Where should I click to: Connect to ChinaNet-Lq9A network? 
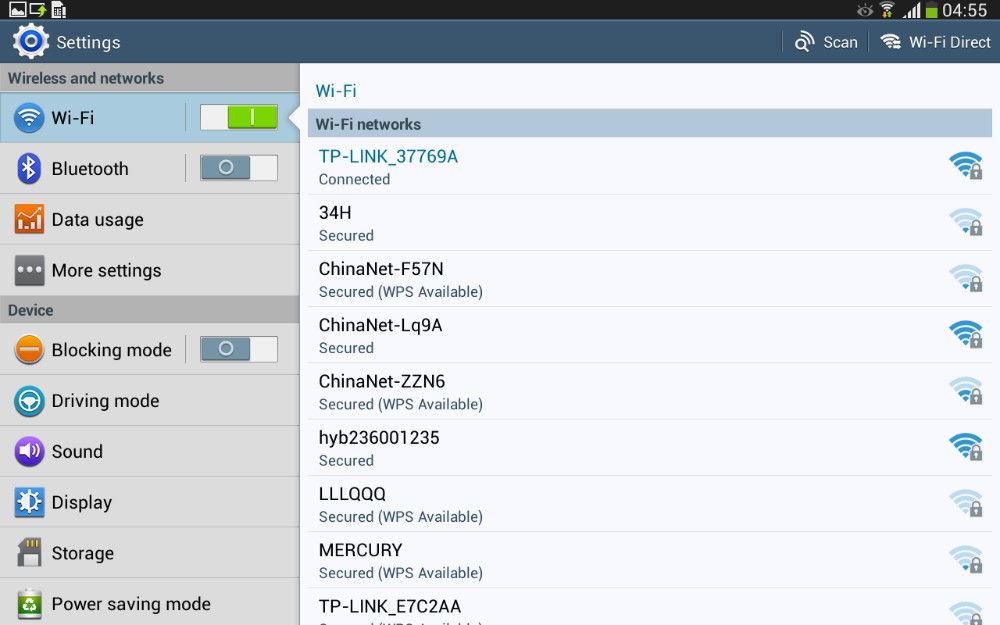click(x=380, y=334)
